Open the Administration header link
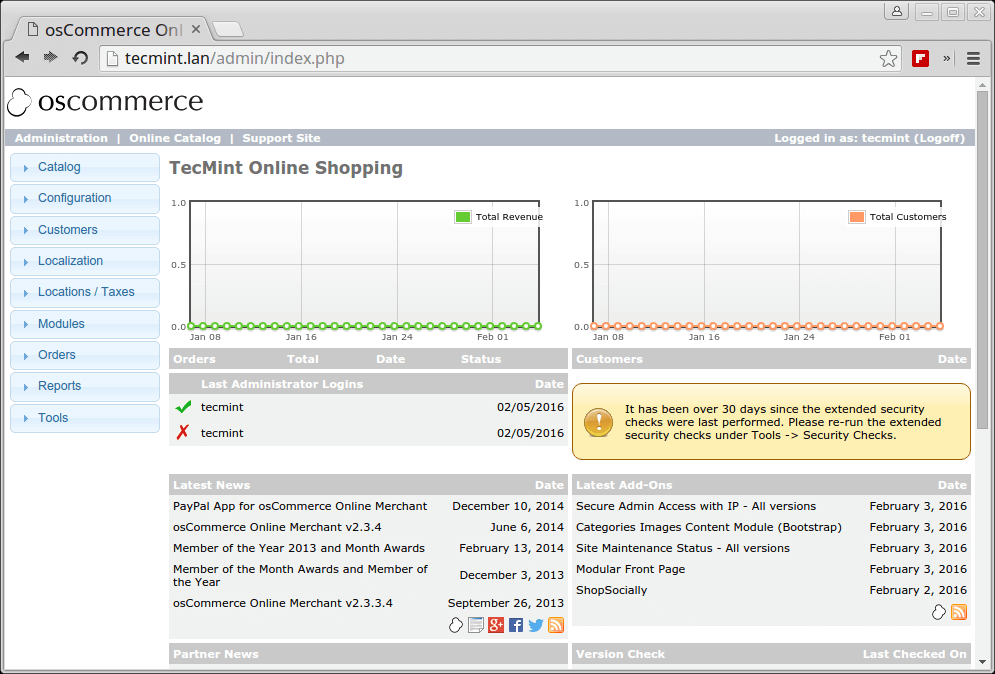This screenshot has height=674, width=995. click(x=62, y=138)
